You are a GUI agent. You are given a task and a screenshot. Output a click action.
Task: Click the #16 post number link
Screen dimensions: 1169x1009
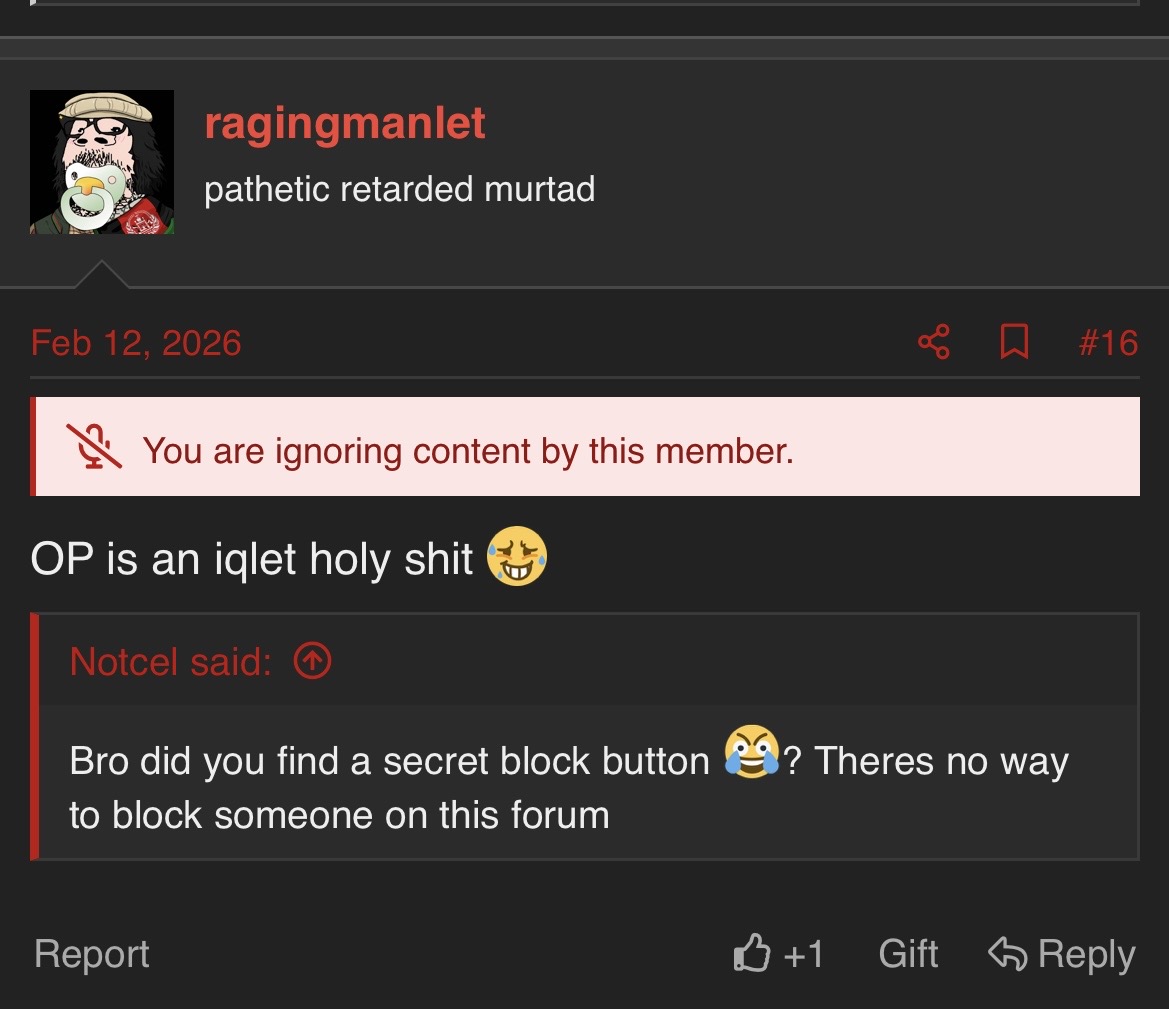click(1108, 343)
